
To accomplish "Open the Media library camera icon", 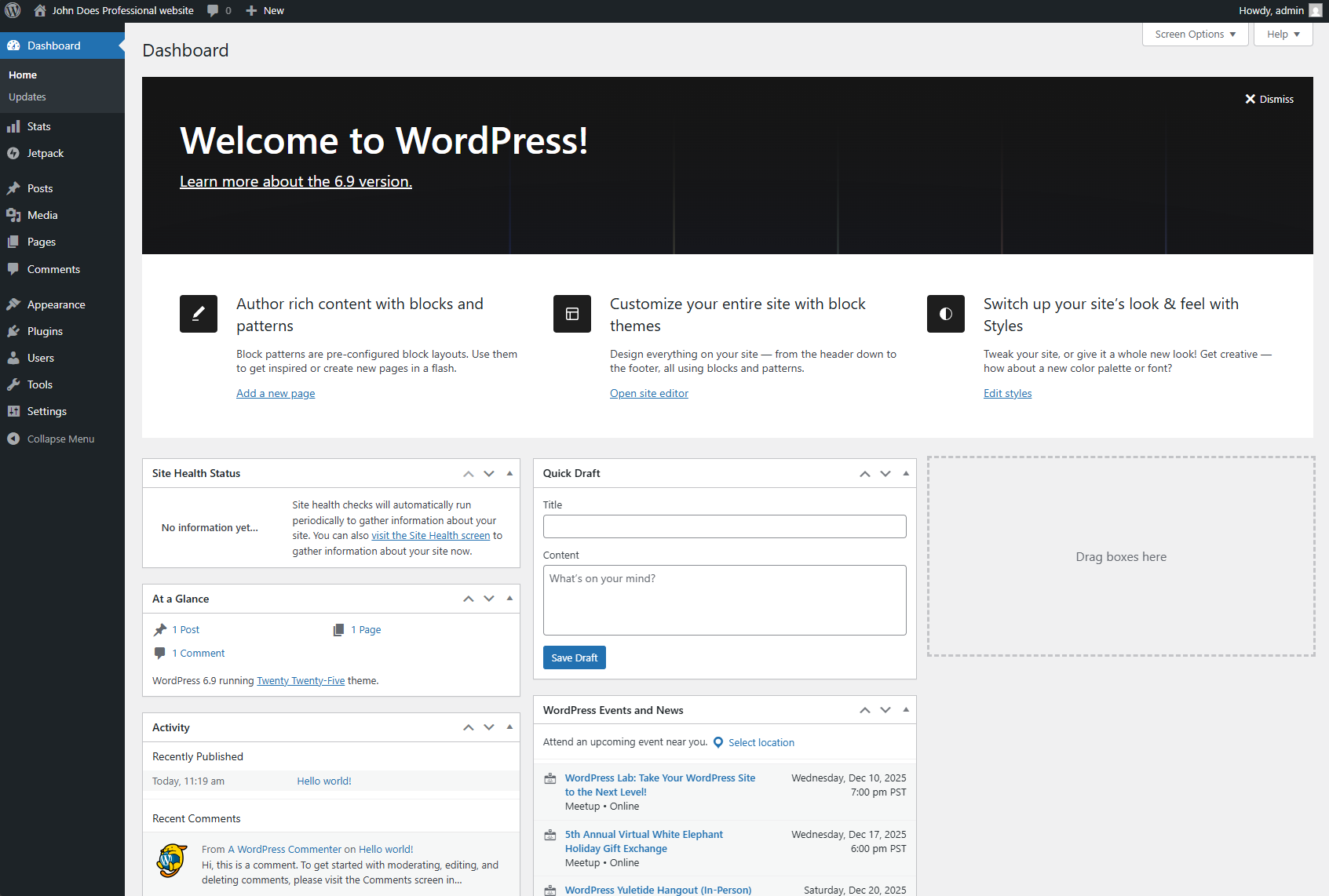I will 15,215.
